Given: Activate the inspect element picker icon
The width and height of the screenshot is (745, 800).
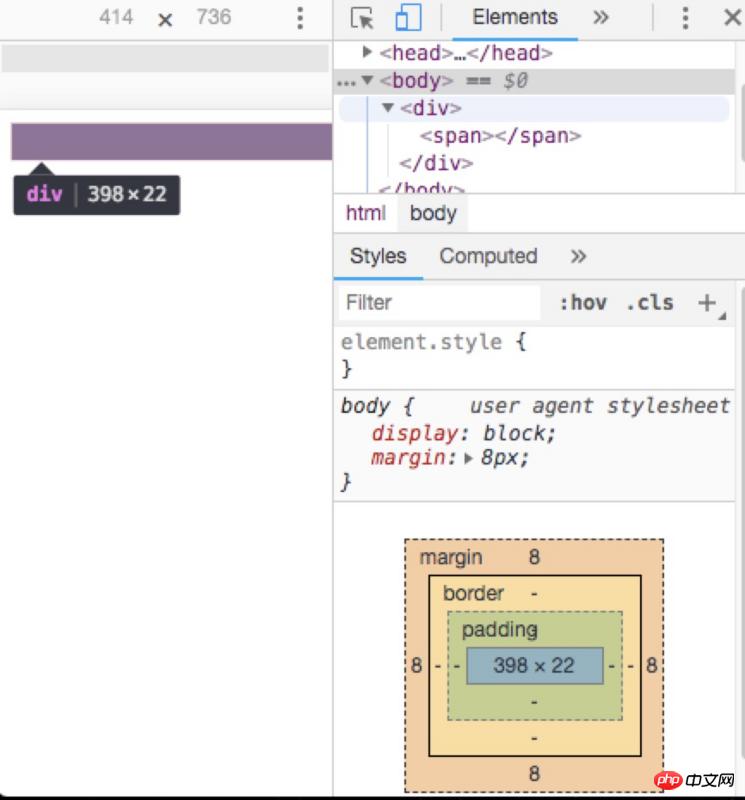Looking at the screenshot, I should coord(363,18).
